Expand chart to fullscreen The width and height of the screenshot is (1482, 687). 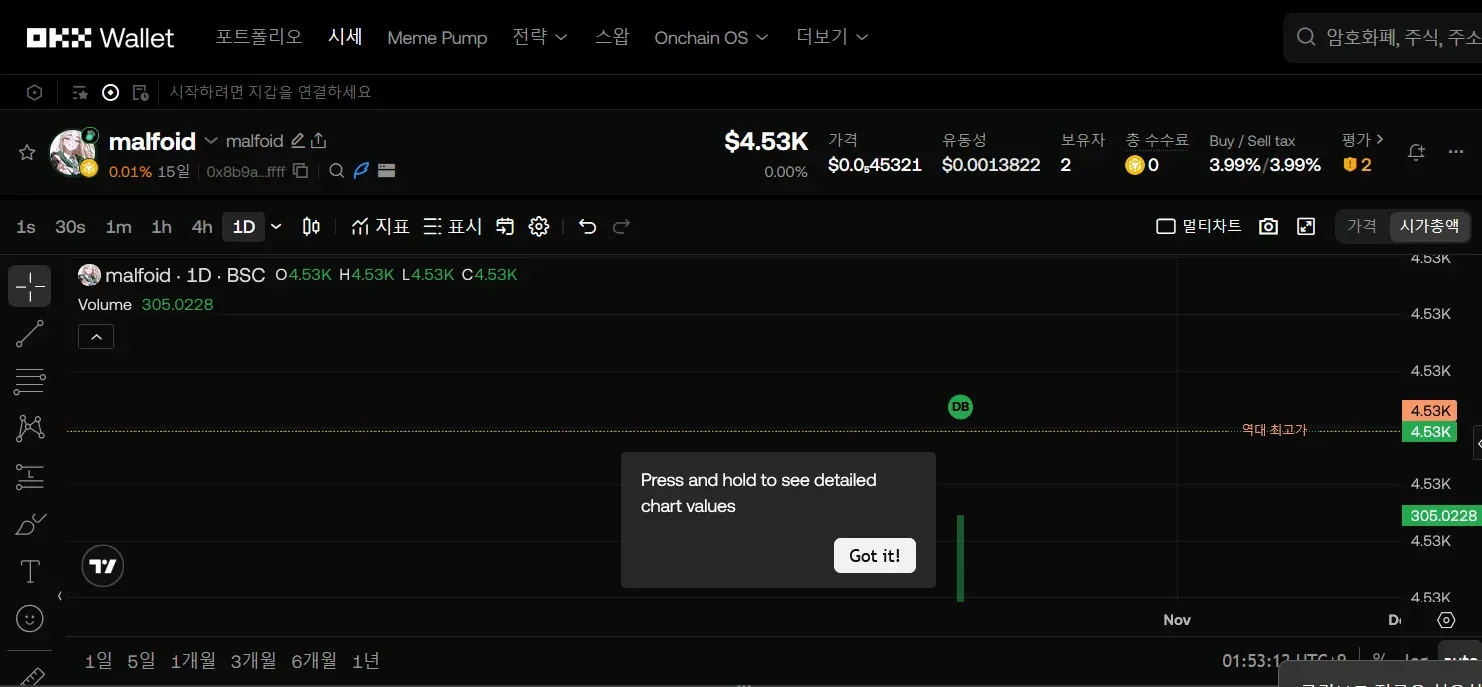click(1306, 227)
